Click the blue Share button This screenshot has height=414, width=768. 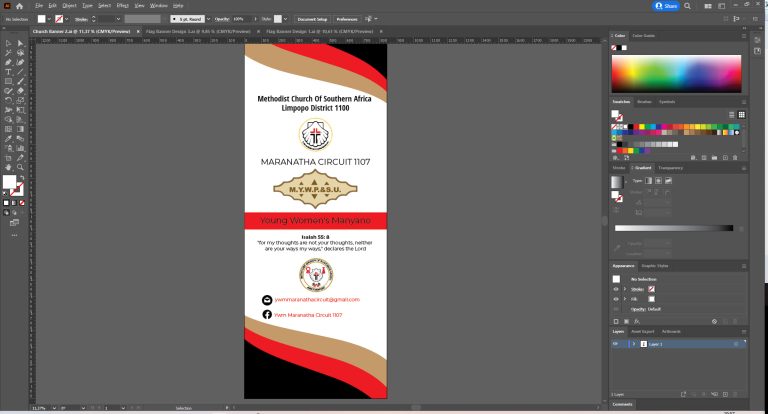point(666,6)
